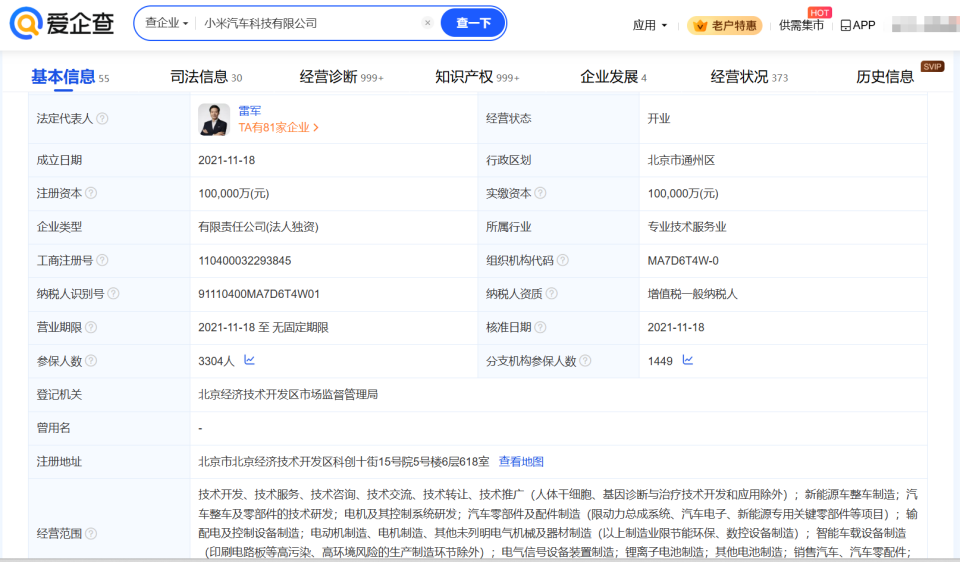Click the 查看地图 link
Screen dimensions: 960x562
point(521,461)
